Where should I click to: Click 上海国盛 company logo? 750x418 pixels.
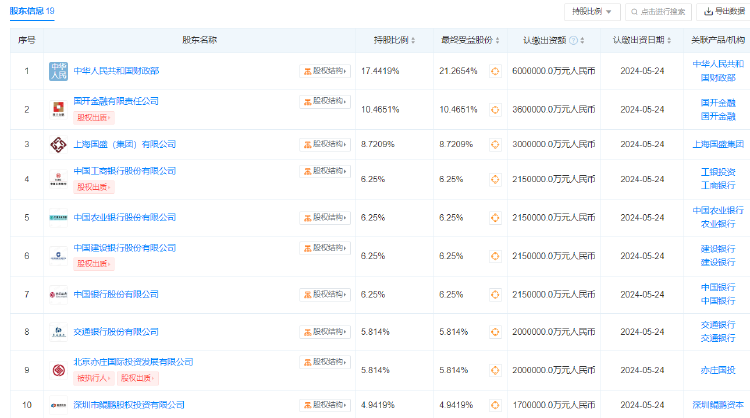[x=58, y=144]
